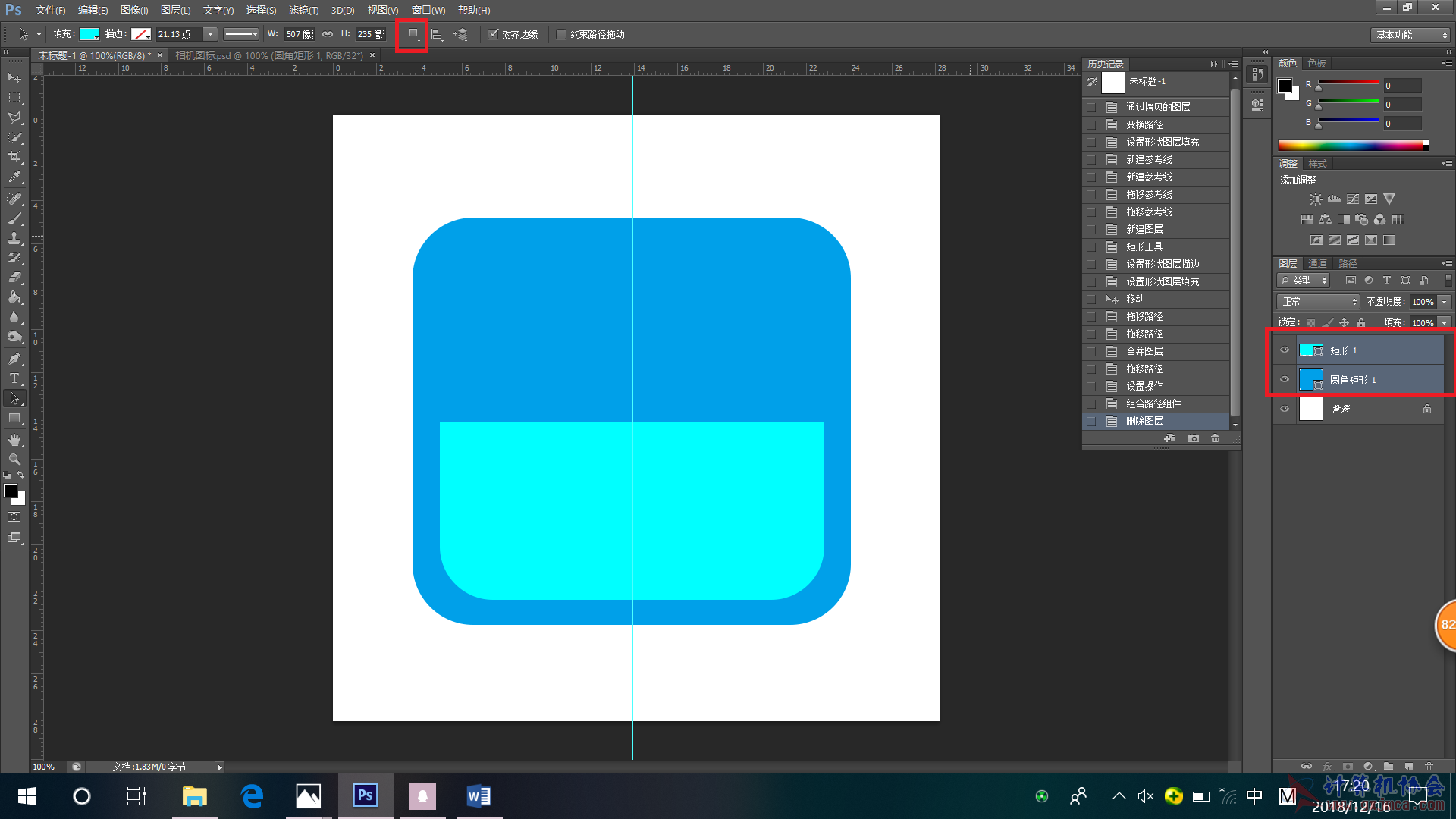The height and width of the screenshot is (819, 1456).
Task: Select history state 组合路径组件
Action: click(x=1156, y=403)
